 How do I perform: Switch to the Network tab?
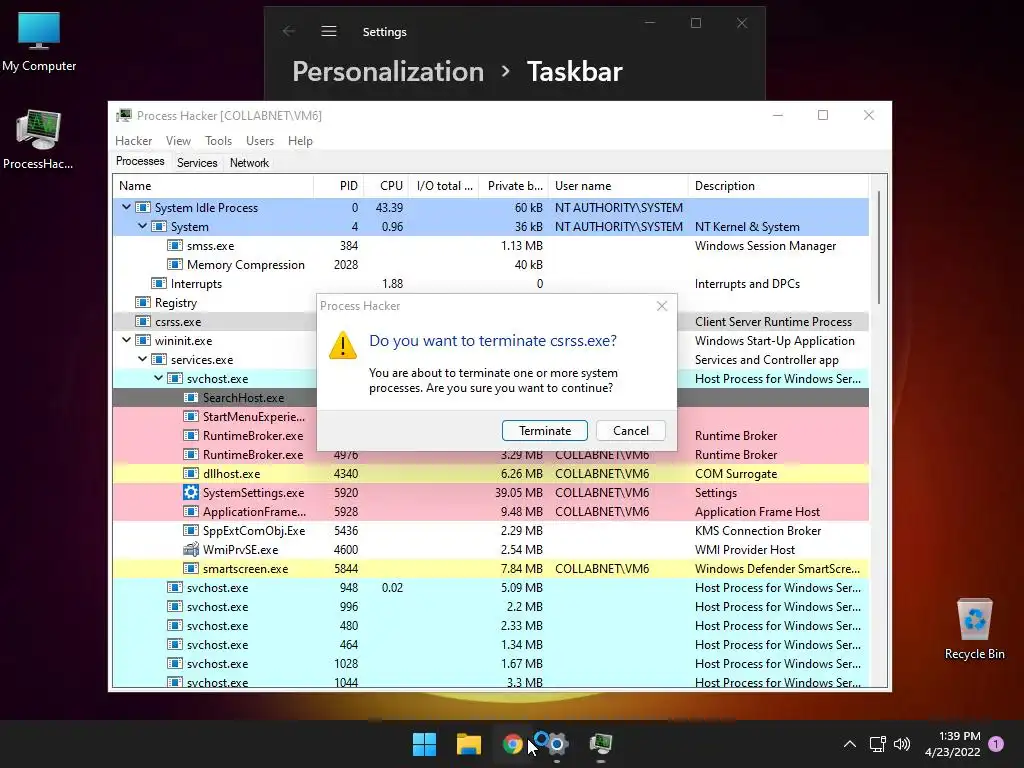pos(249,163)
